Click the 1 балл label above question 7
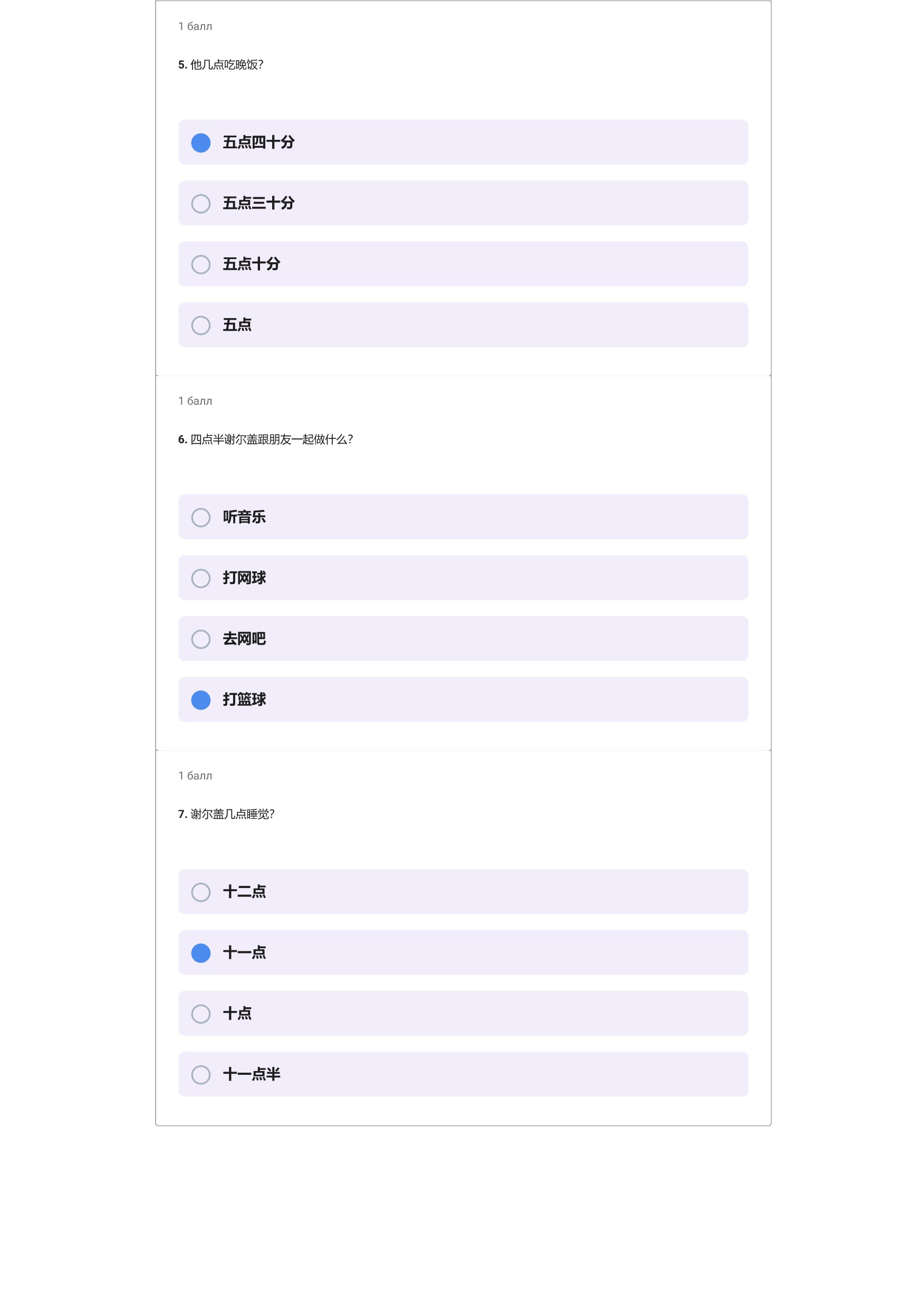The width and height of the screenshot is (924, 1308). [195, 776]
